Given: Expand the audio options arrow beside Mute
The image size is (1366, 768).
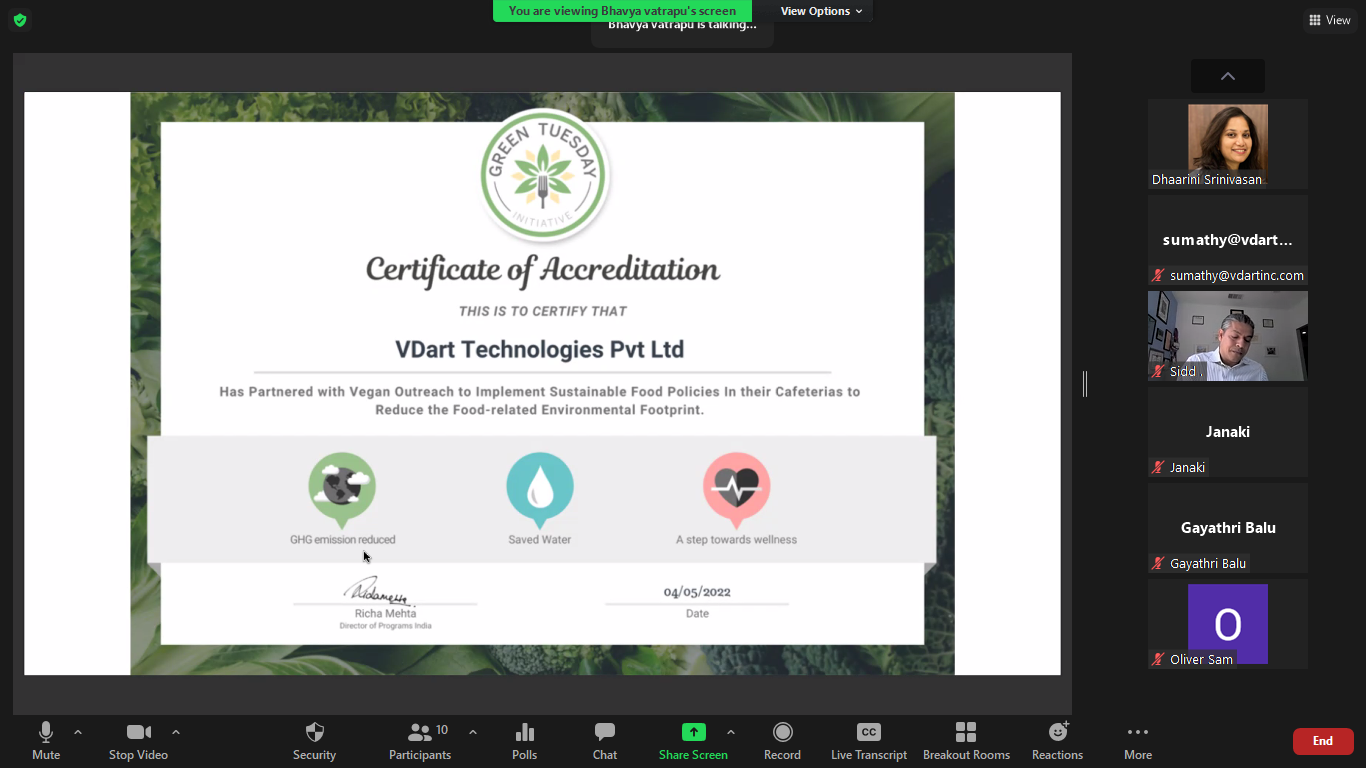Looking at the screenshot, I should (78, 732).
